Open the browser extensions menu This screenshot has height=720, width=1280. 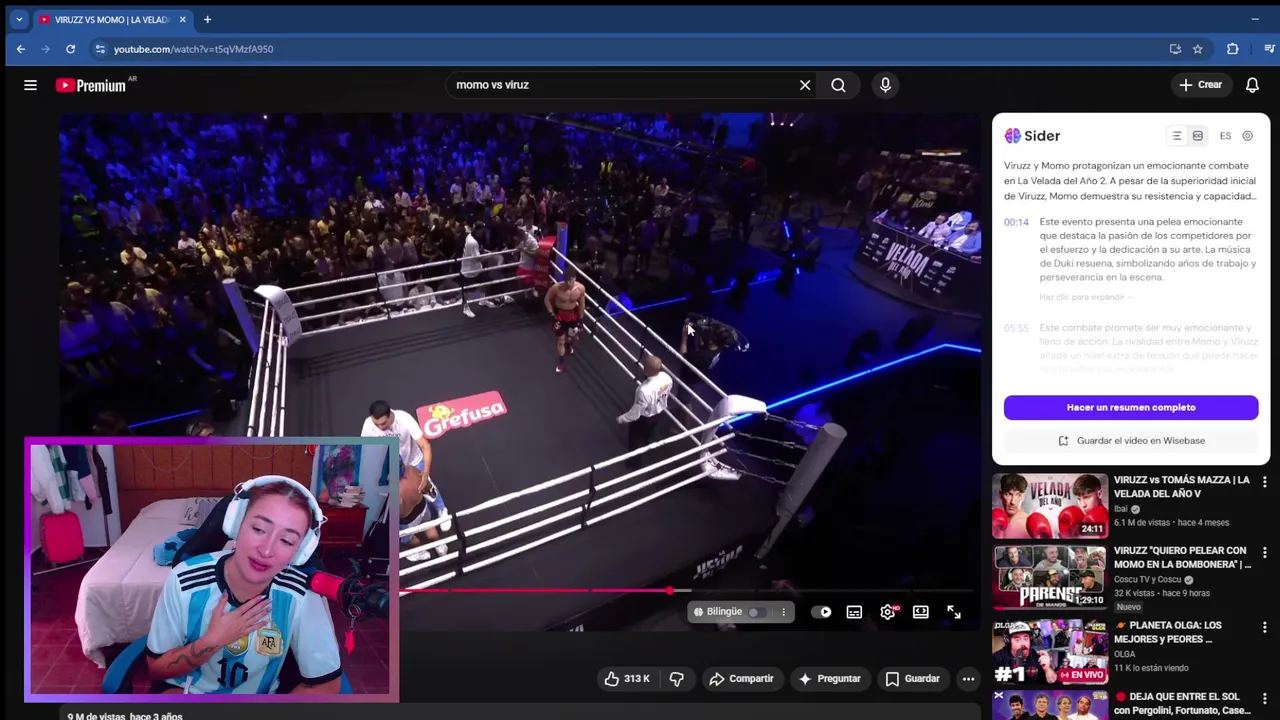click(1232, 49)
